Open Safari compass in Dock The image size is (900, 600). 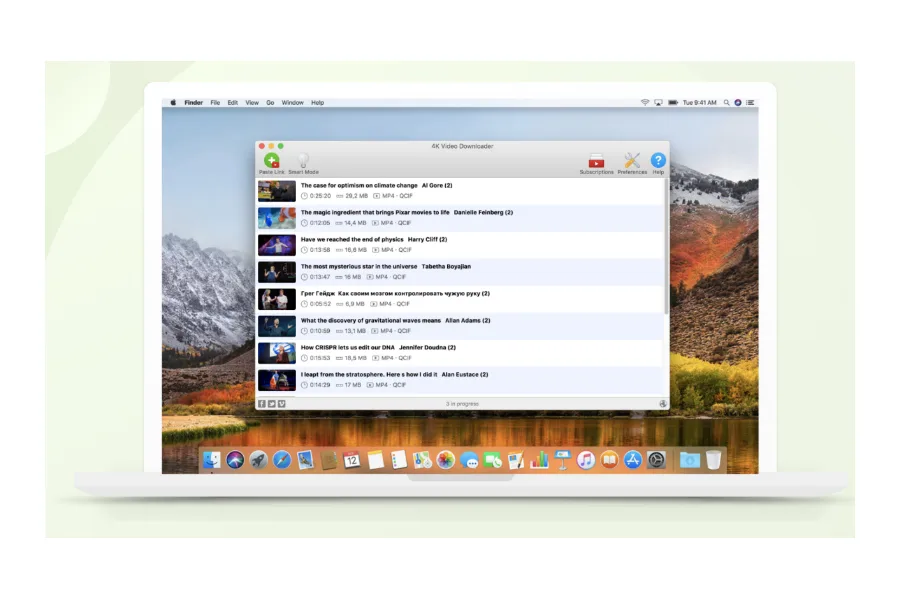click(282, 460)
